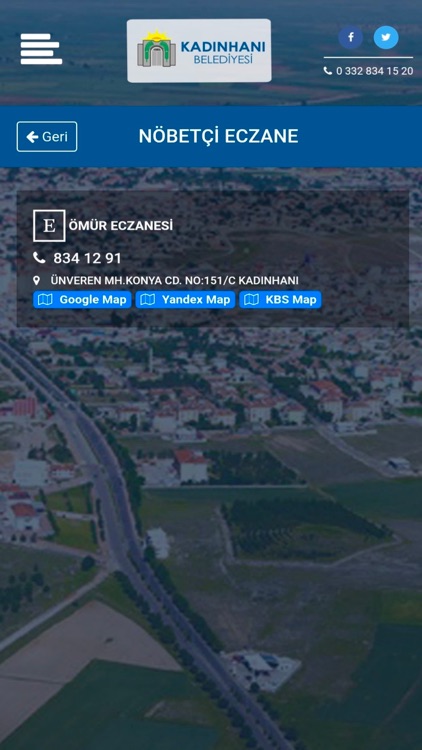Click the phone icon in the header
Screen dimensions: 422x750
(328, 71)
